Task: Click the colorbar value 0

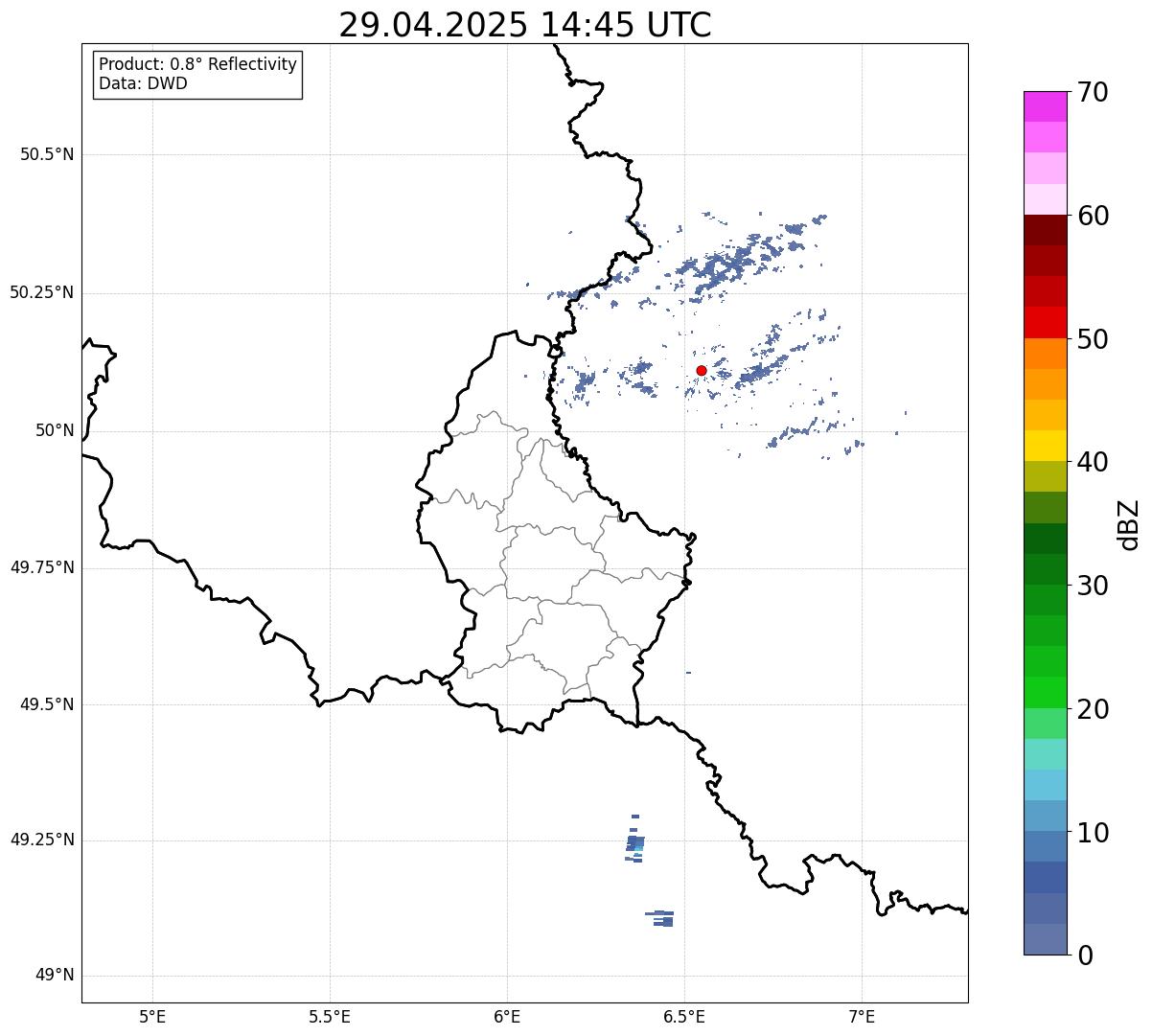Action: [x=1085, y=955]
